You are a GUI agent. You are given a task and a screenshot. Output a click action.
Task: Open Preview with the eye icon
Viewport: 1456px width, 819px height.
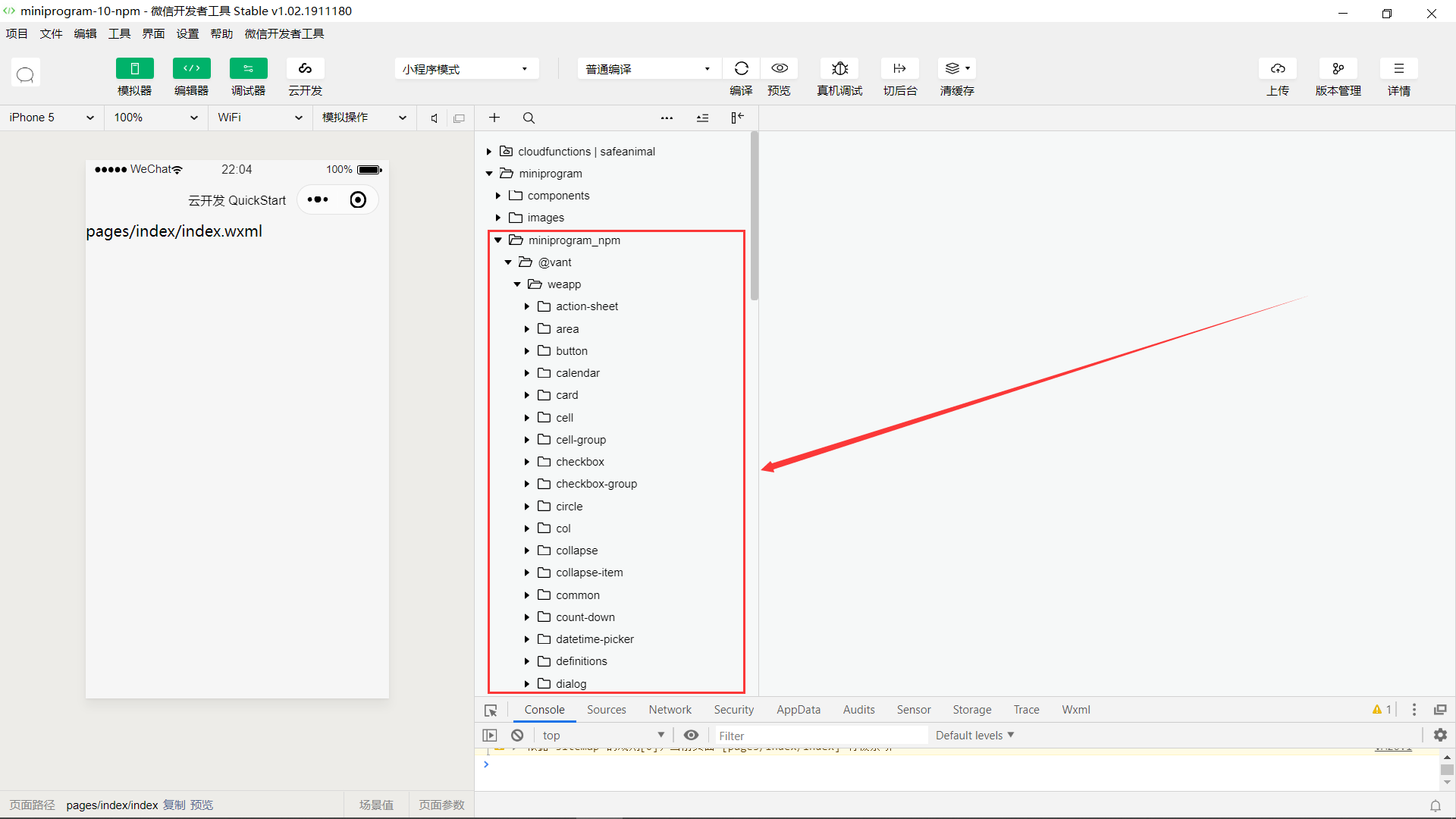pyautogui.click(x=779, y=69)
